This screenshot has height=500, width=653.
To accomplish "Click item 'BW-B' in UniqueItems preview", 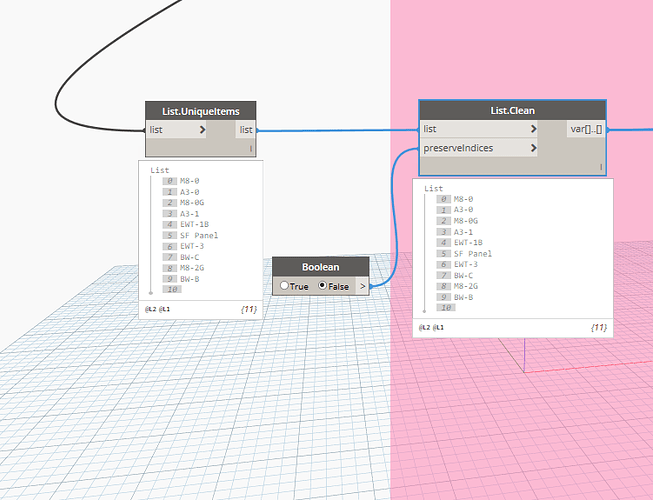I will tap(189, 279).
